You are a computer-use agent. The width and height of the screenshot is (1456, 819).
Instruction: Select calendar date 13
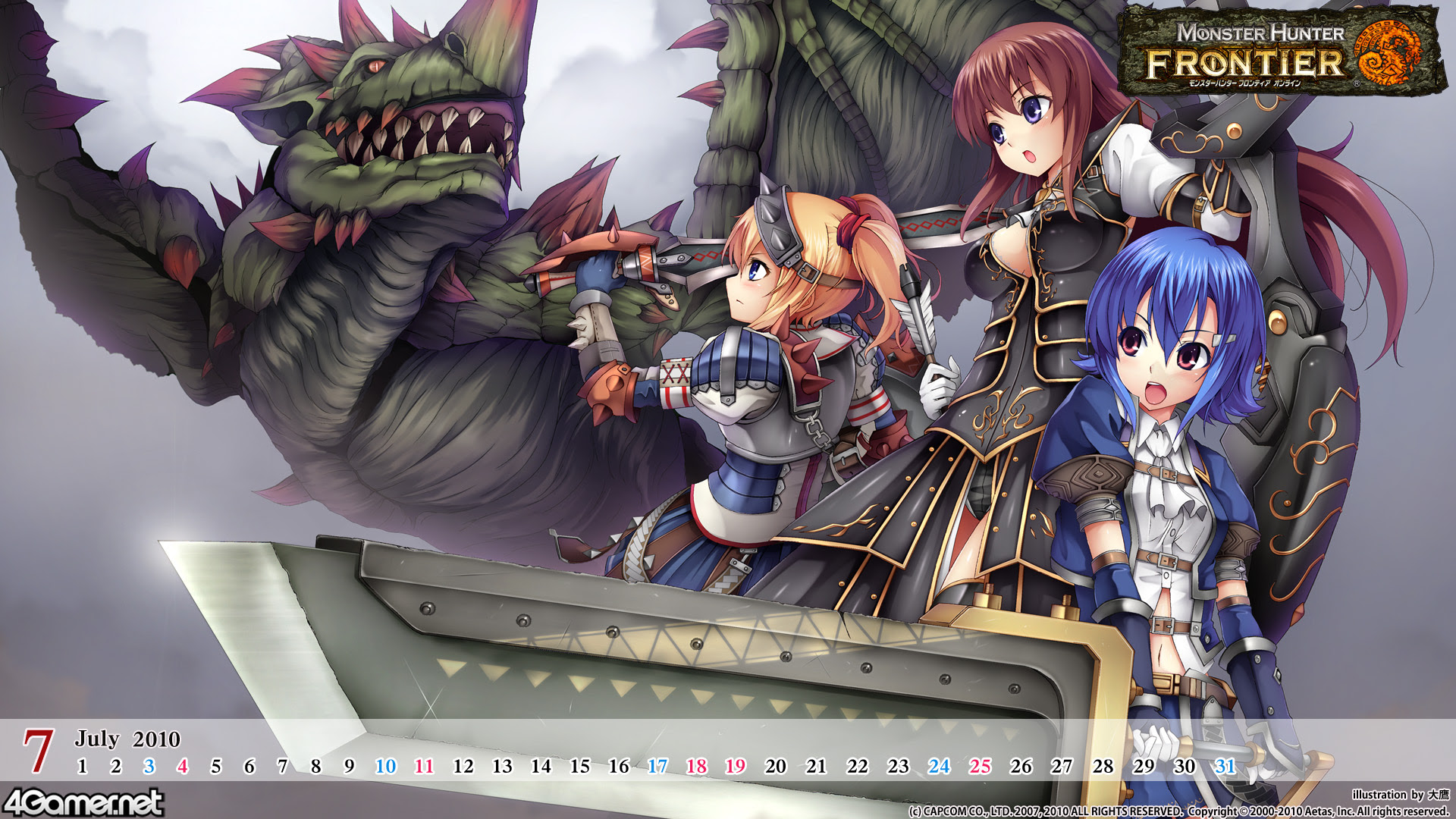pyautogui.click(x=502, y=766)
